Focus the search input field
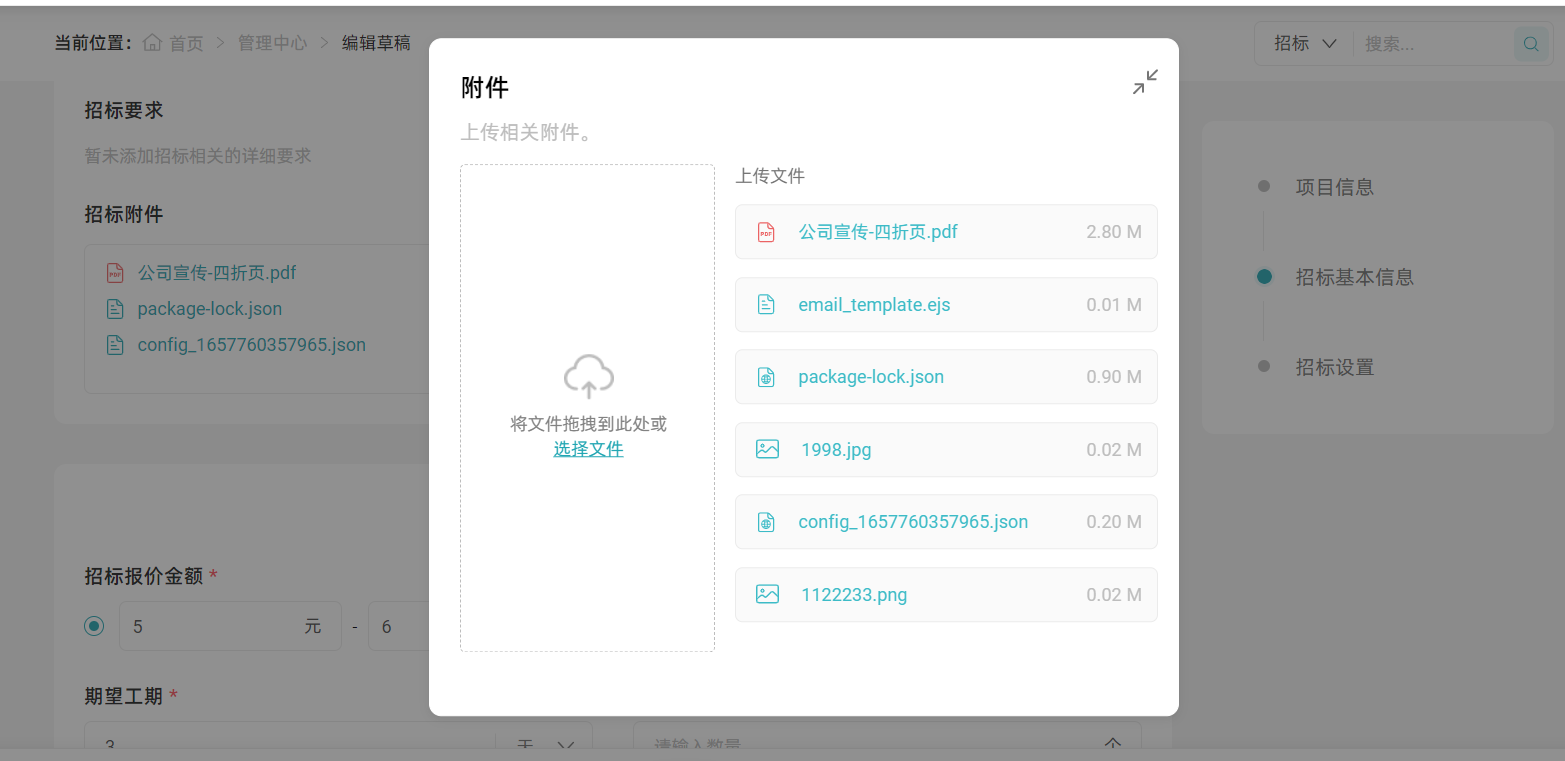Viewport: 1565px width, 761px height. point(1435,44)
